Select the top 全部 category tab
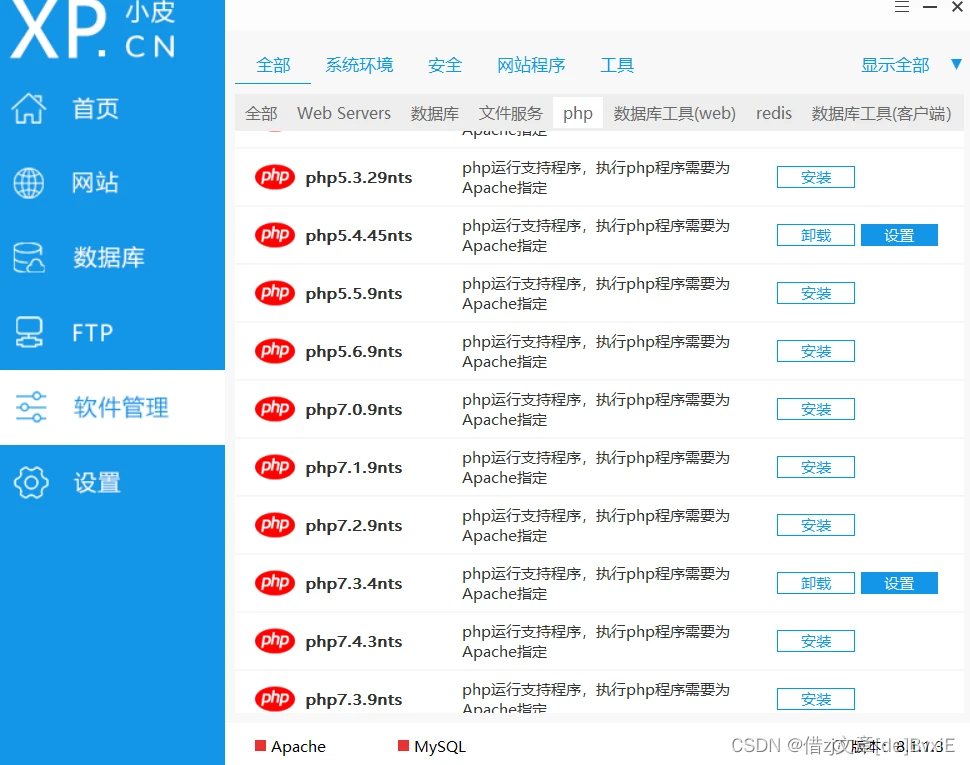 pyautogui.click(x=273, y=65)
